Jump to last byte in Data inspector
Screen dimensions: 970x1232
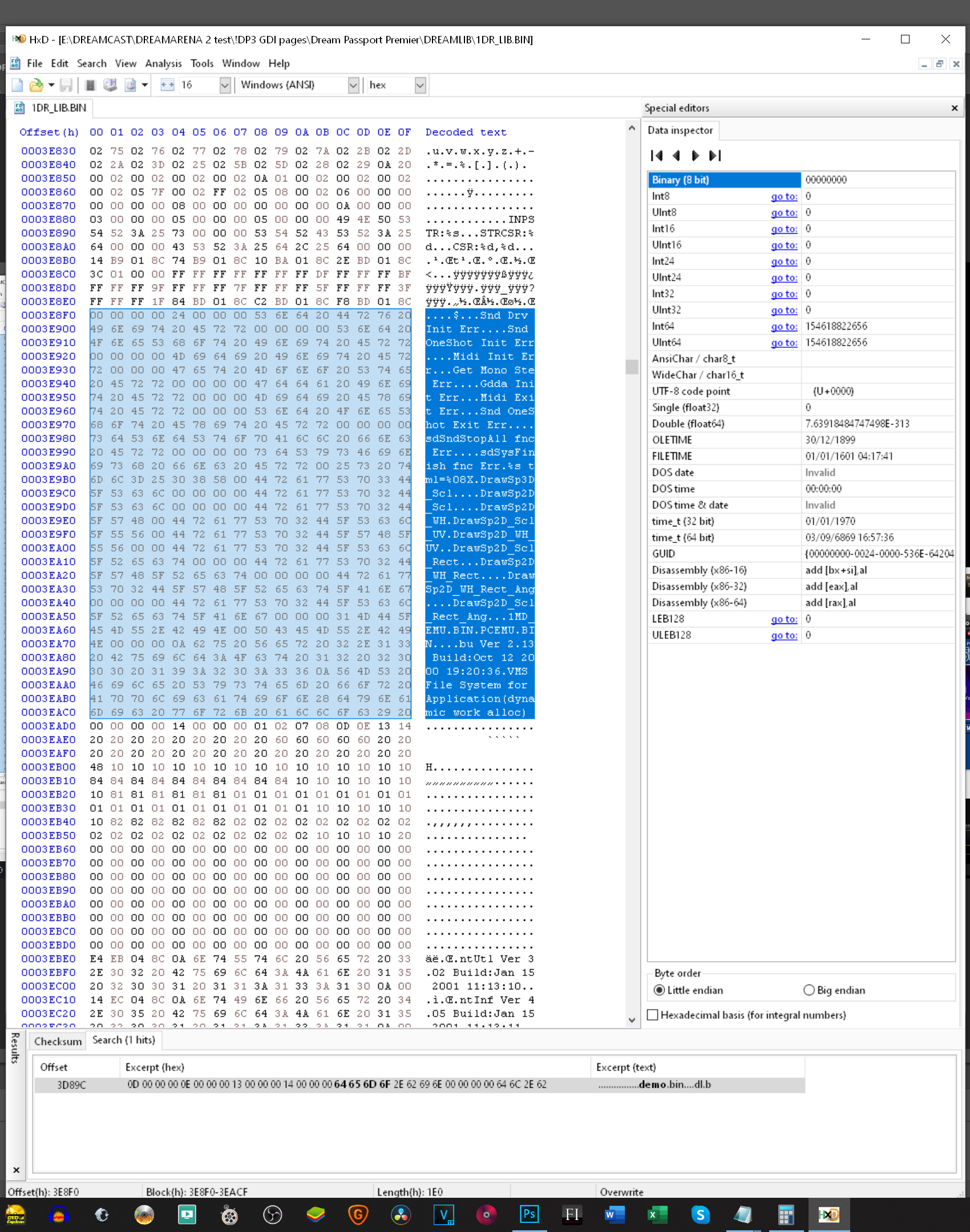pos(715,156)
